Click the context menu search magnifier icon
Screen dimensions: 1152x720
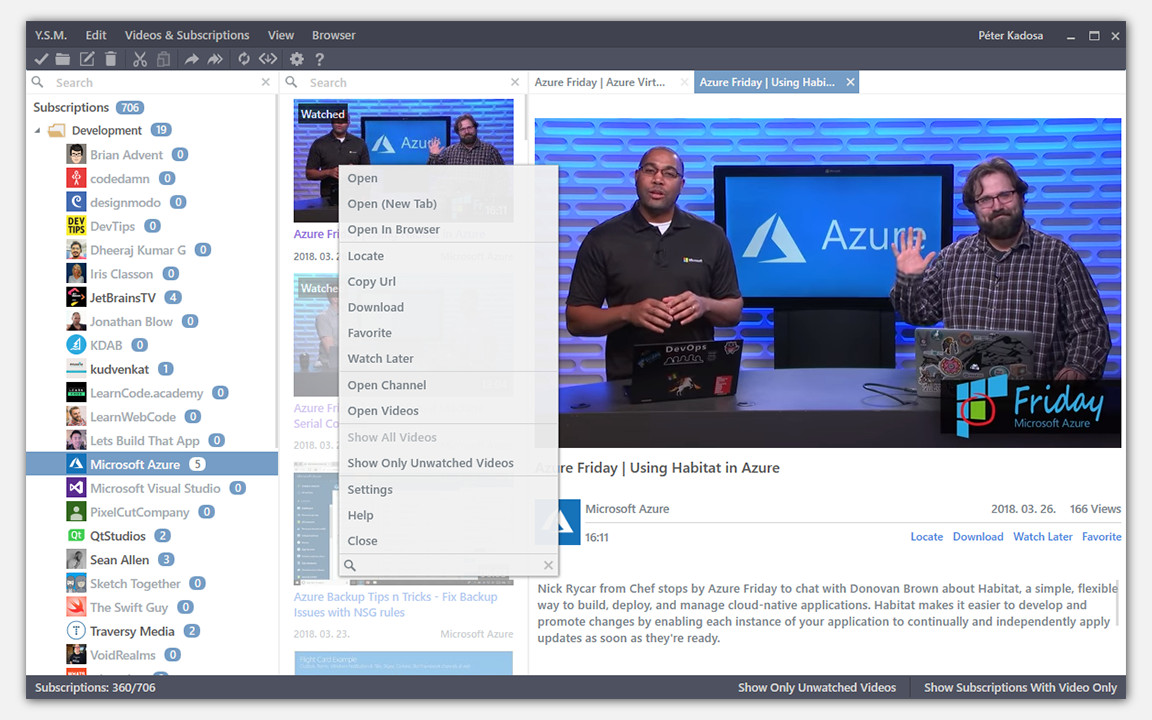[350, 565]
